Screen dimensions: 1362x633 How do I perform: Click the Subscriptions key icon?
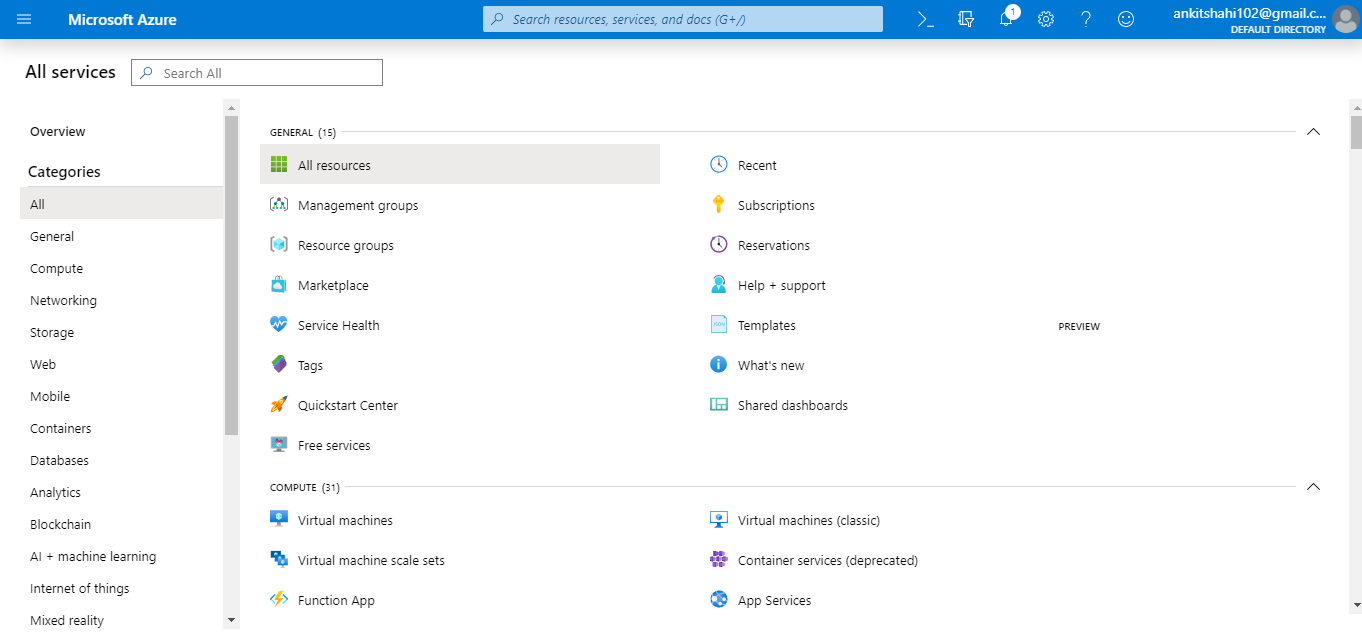click(719, 205)
